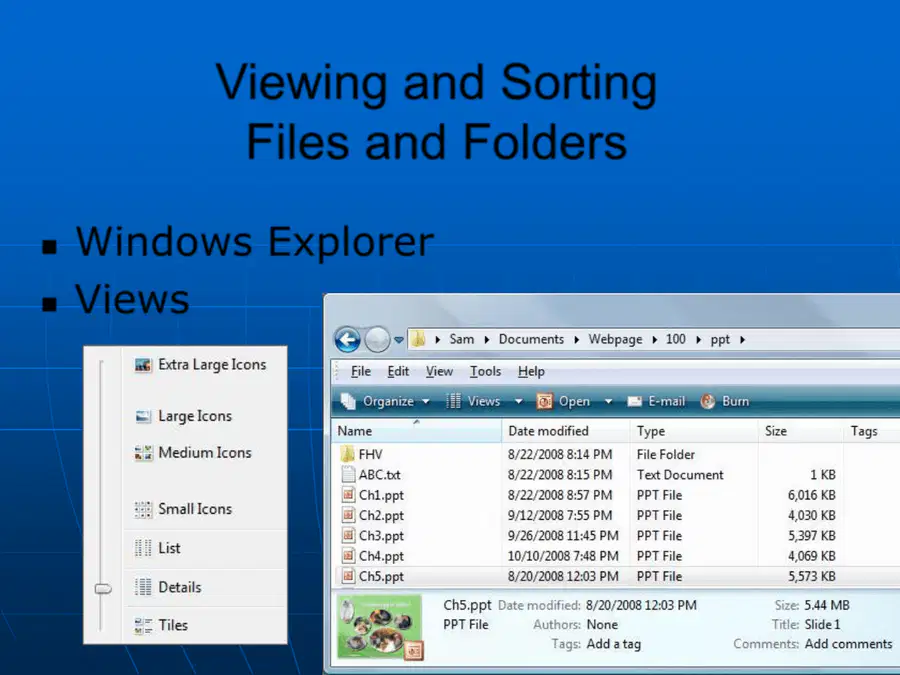Viewport: 900px width, 675px height.
Task: Expand the arrow after ppt breadcrumb
Action: click(743, 340)
